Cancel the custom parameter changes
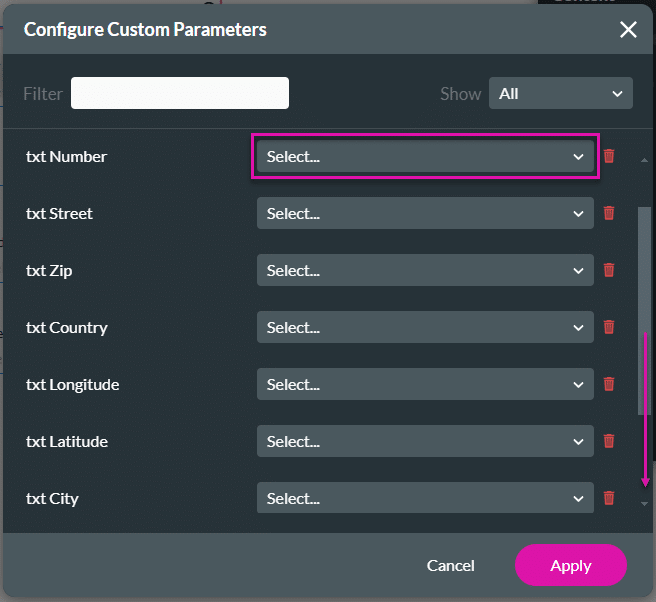656x602 pixels. [451, 566]
